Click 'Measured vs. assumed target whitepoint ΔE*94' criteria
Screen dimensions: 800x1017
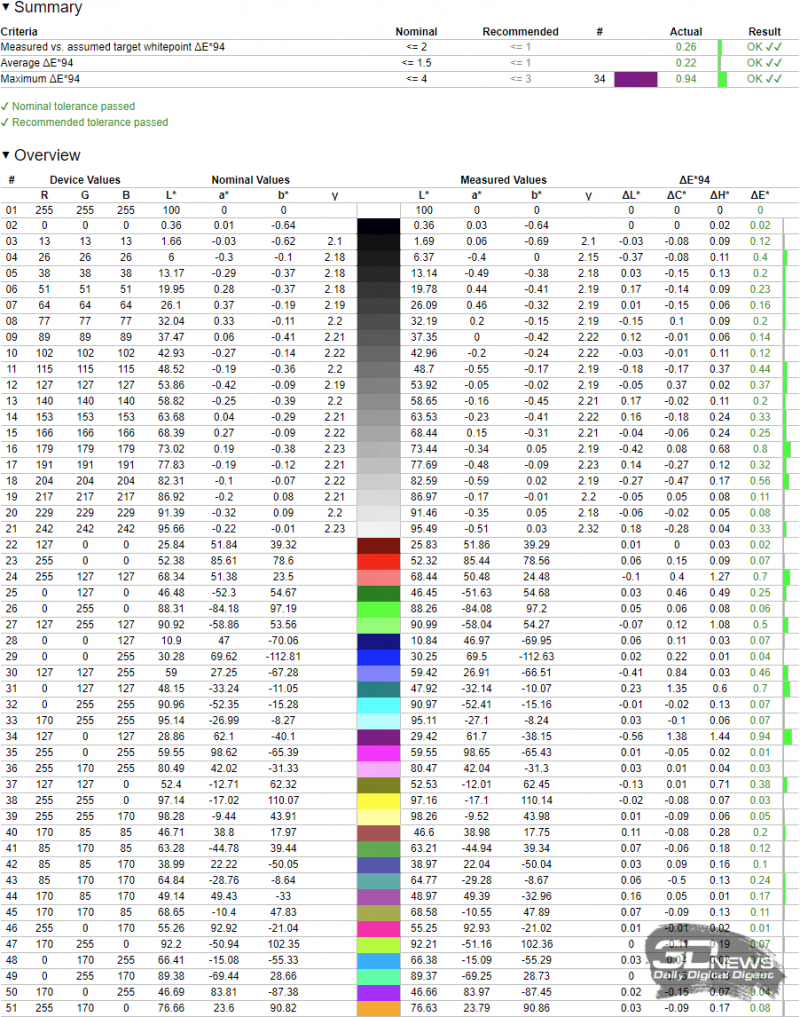(113, 47)
